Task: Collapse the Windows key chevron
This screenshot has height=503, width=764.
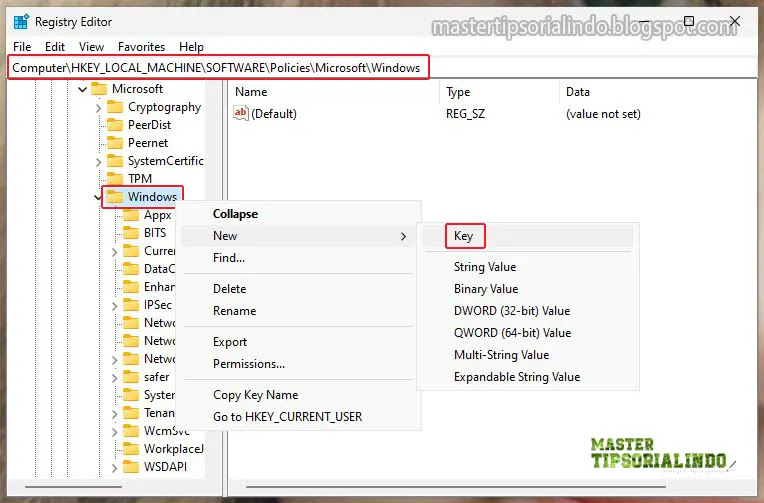Action: (97, 197)
